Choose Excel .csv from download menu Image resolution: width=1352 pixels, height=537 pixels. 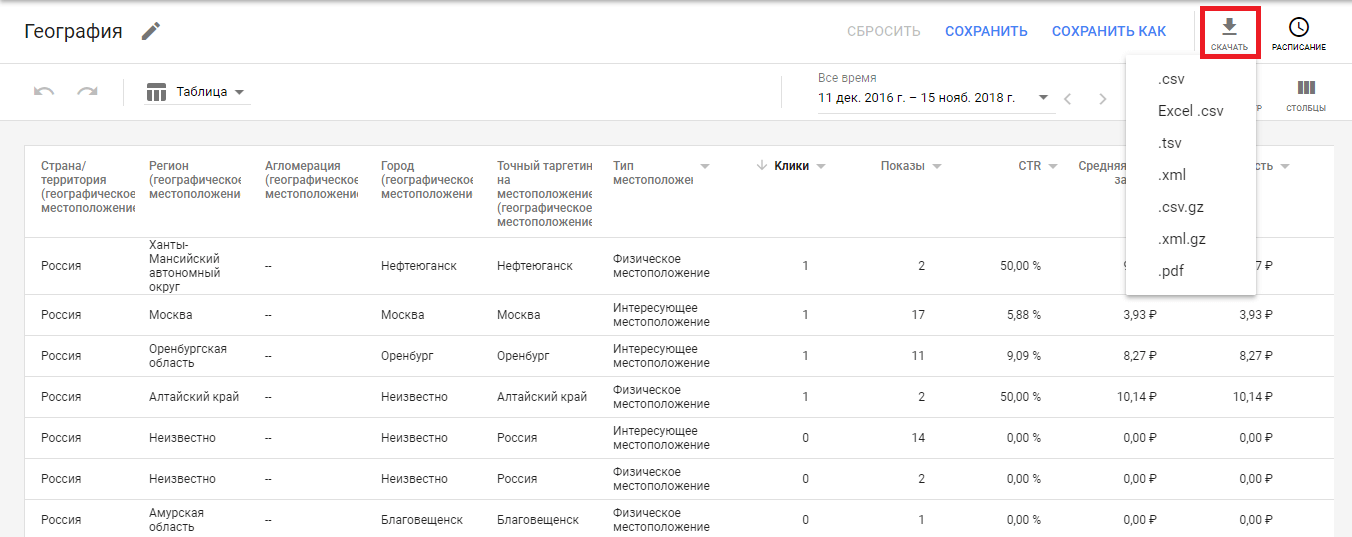click(1190, 111)
